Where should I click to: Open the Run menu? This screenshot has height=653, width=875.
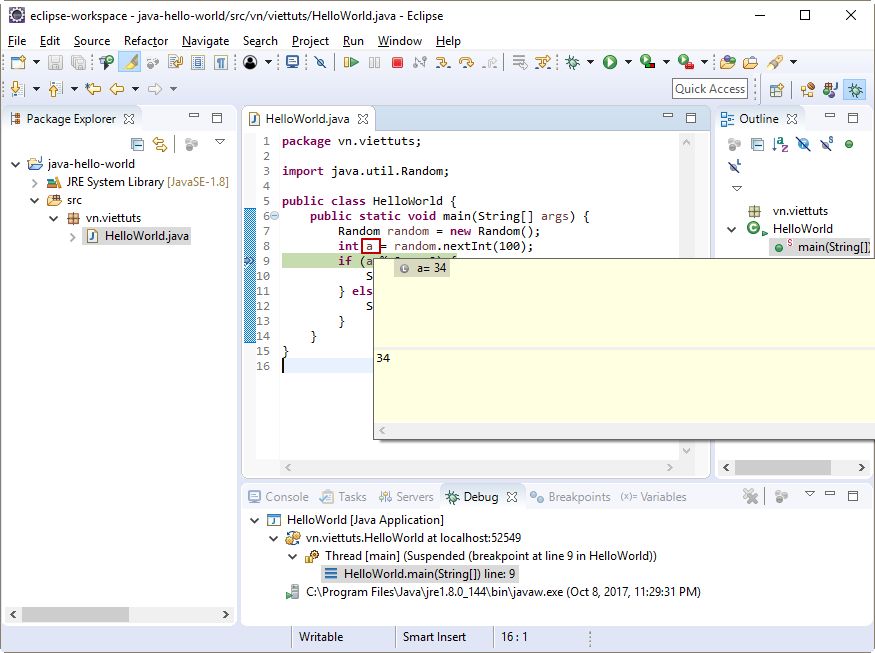tap(353, 41)
